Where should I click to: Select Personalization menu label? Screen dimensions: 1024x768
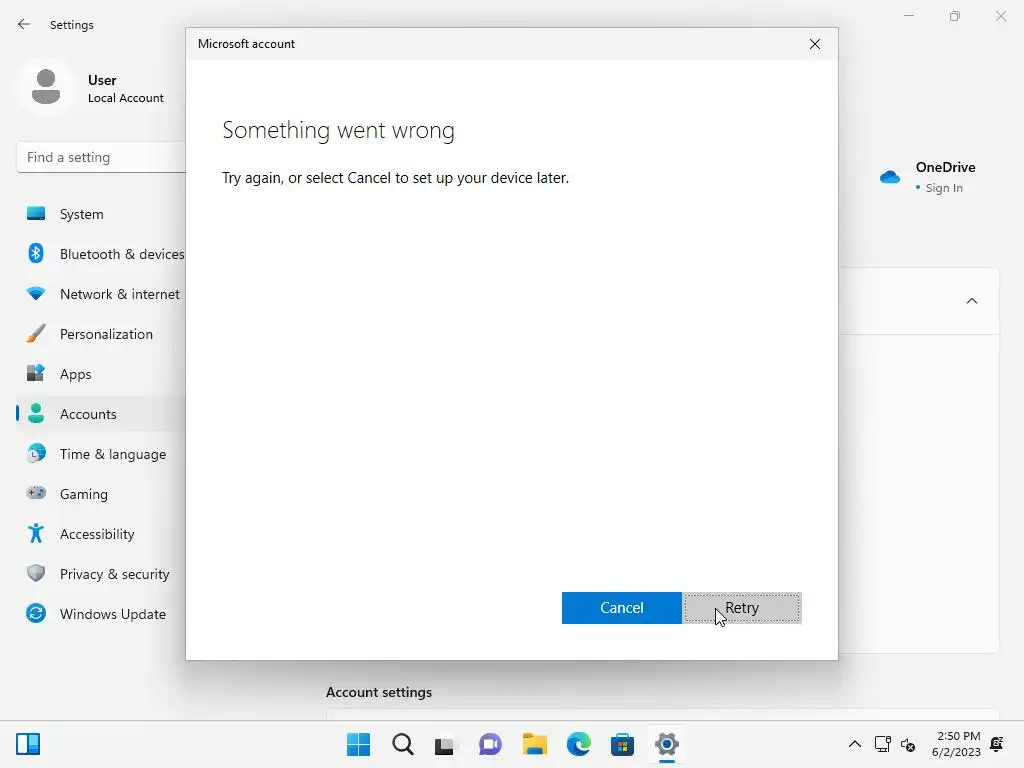pos(106,334)
